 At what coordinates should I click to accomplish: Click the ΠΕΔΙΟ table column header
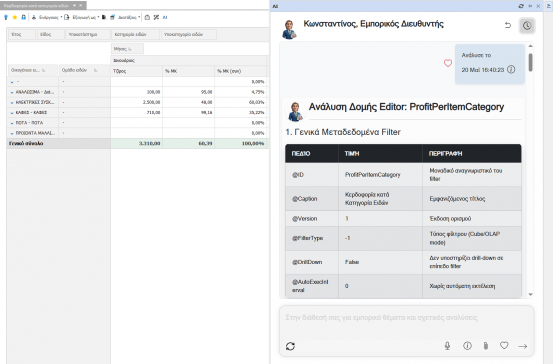(312, 153)
